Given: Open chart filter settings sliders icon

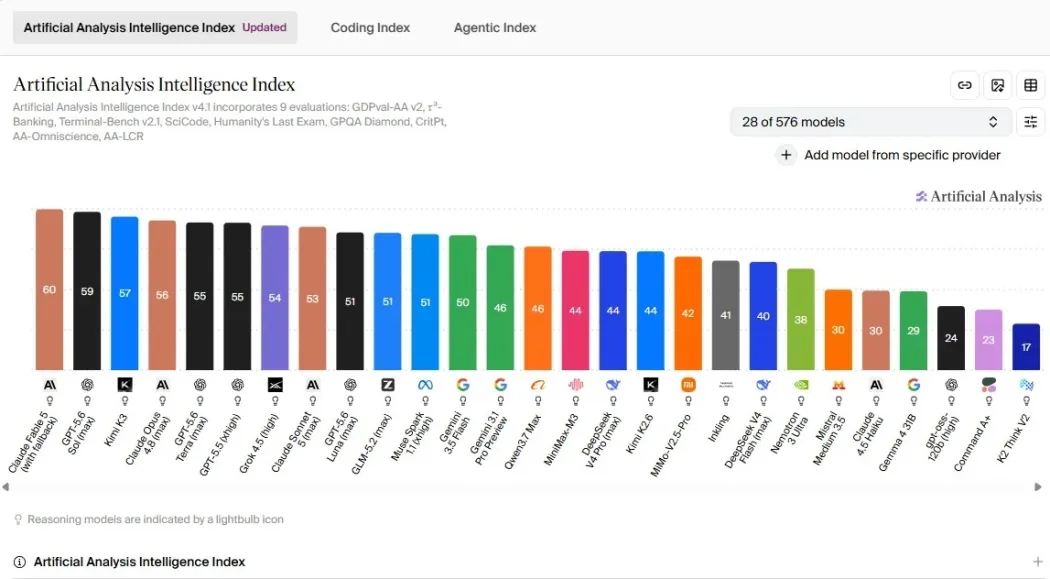Looking at the screenshot, I should coord(1031,122).
